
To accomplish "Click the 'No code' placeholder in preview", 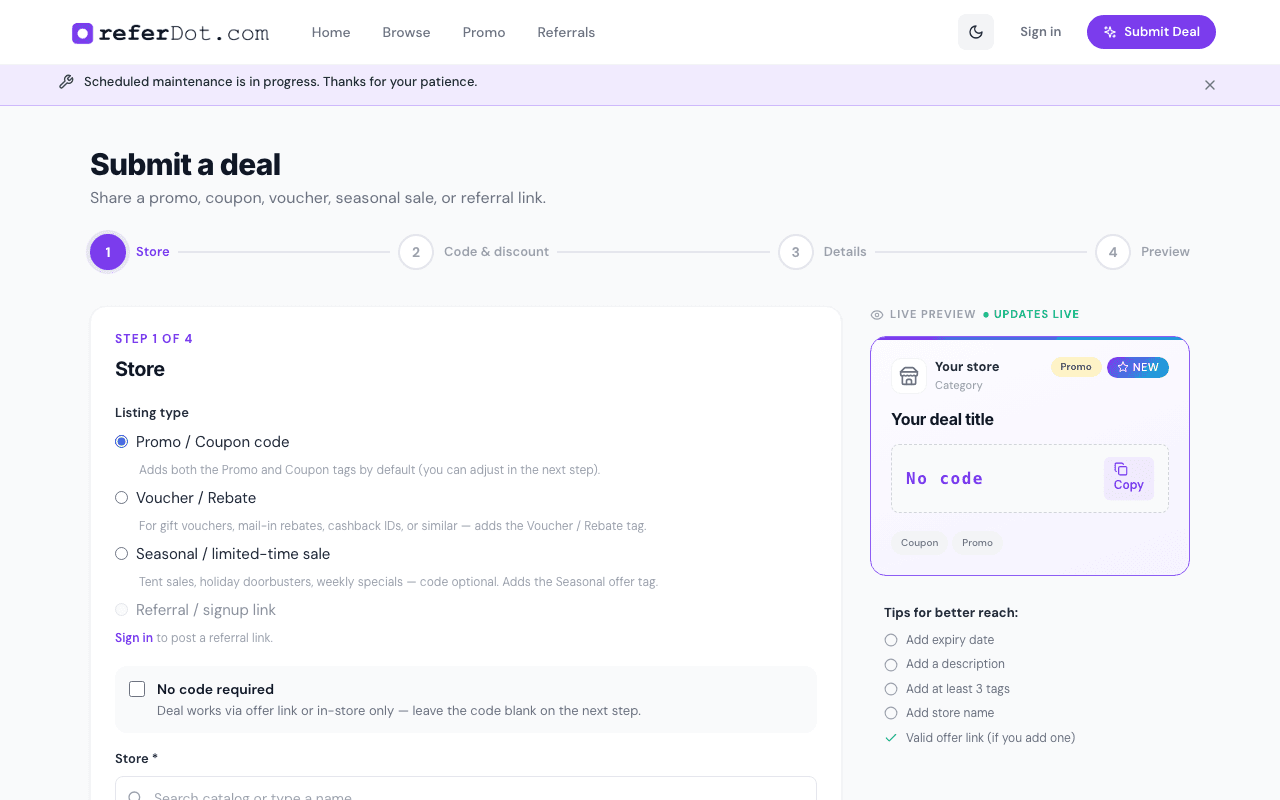I will click(x=945, y=479).
